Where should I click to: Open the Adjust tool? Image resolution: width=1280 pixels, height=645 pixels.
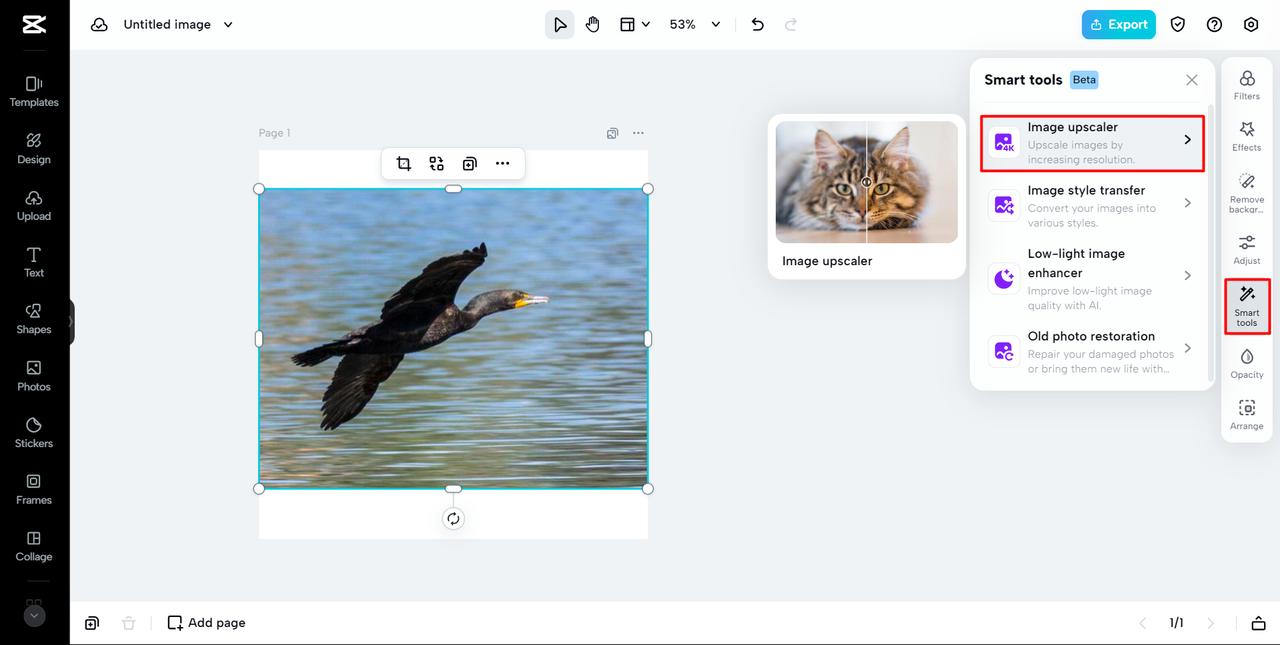(1247, 250)
